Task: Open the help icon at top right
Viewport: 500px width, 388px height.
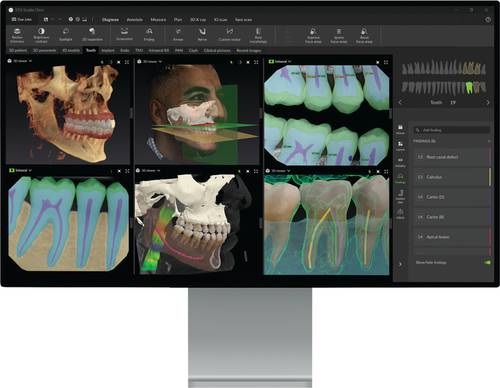Action: click(x=488, y=20)
